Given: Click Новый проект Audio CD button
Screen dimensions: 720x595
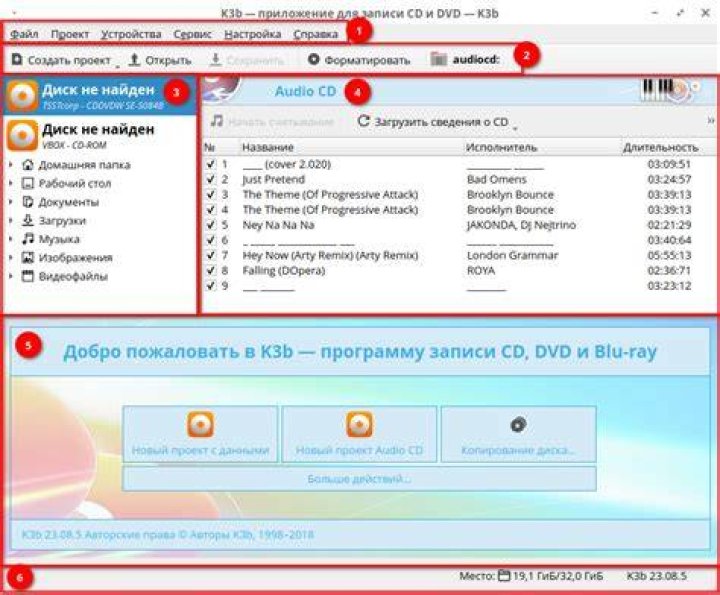Looking at the screenshot, I should point(359,434).
